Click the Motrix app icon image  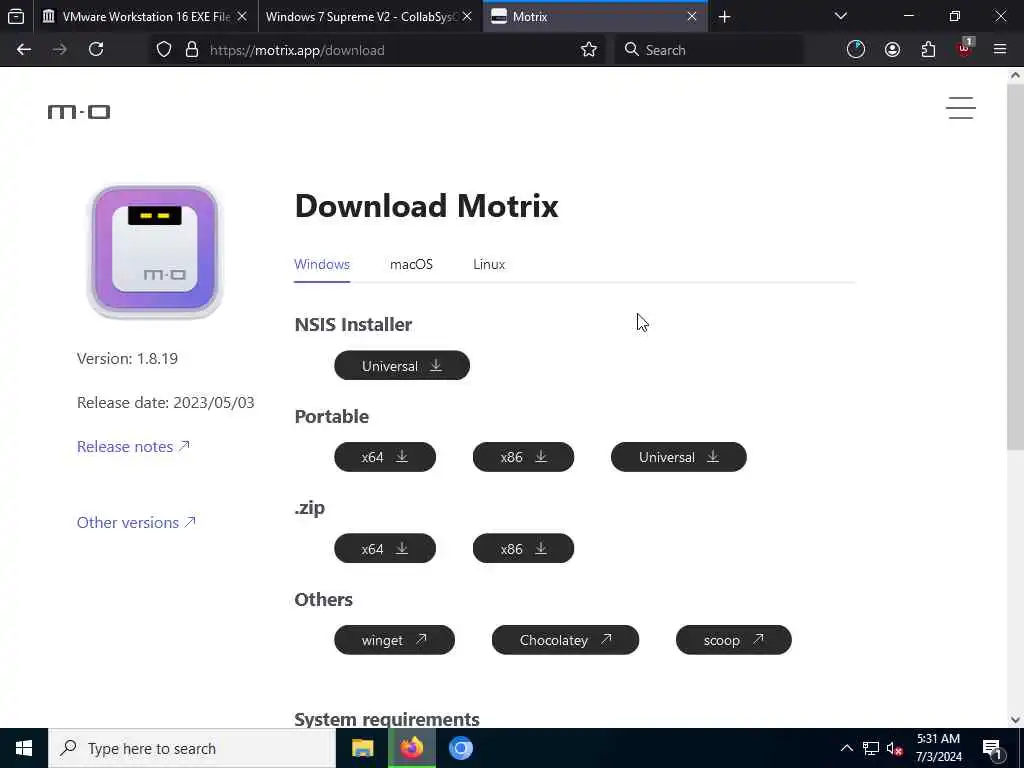coord(155,251)
